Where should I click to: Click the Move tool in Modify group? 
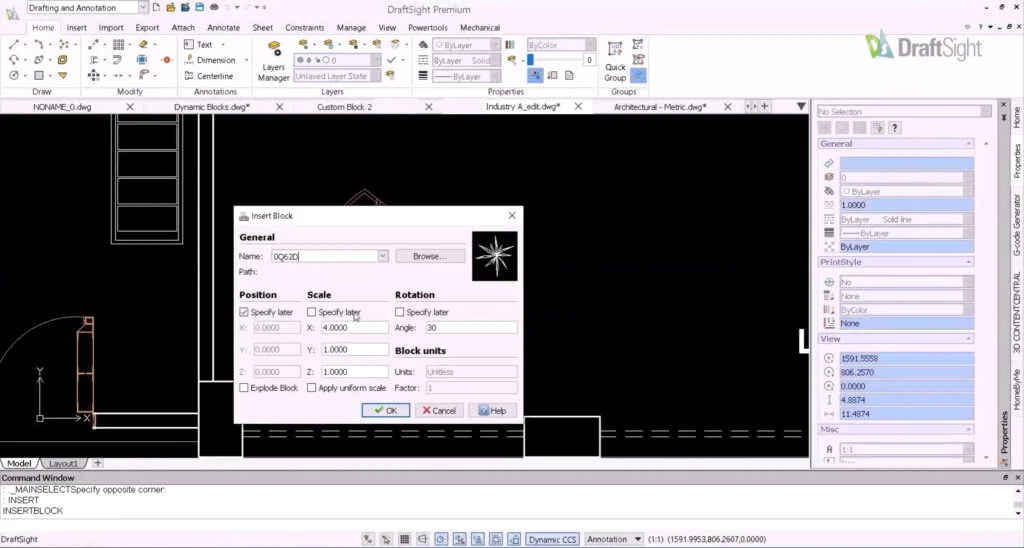coord(93,75)
